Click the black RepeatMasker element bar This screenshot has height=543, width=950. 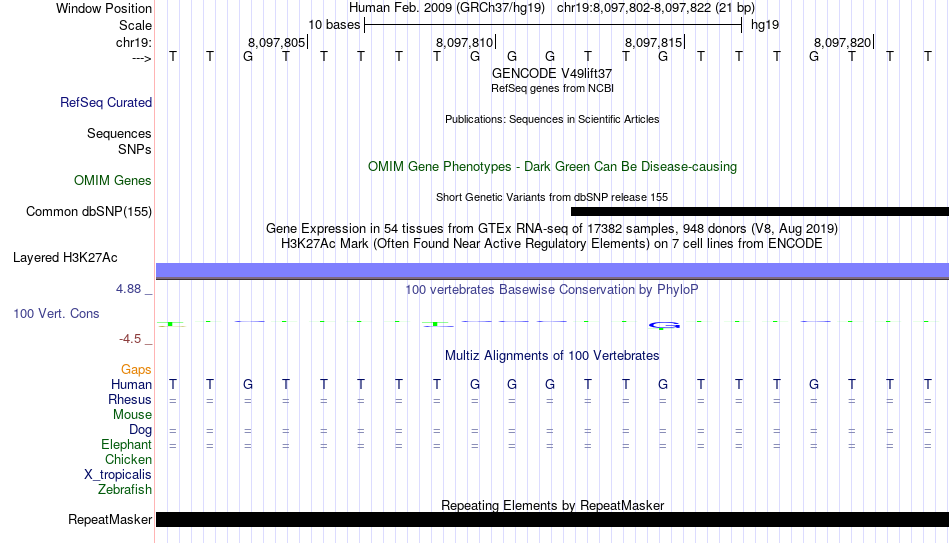(552, 519)
